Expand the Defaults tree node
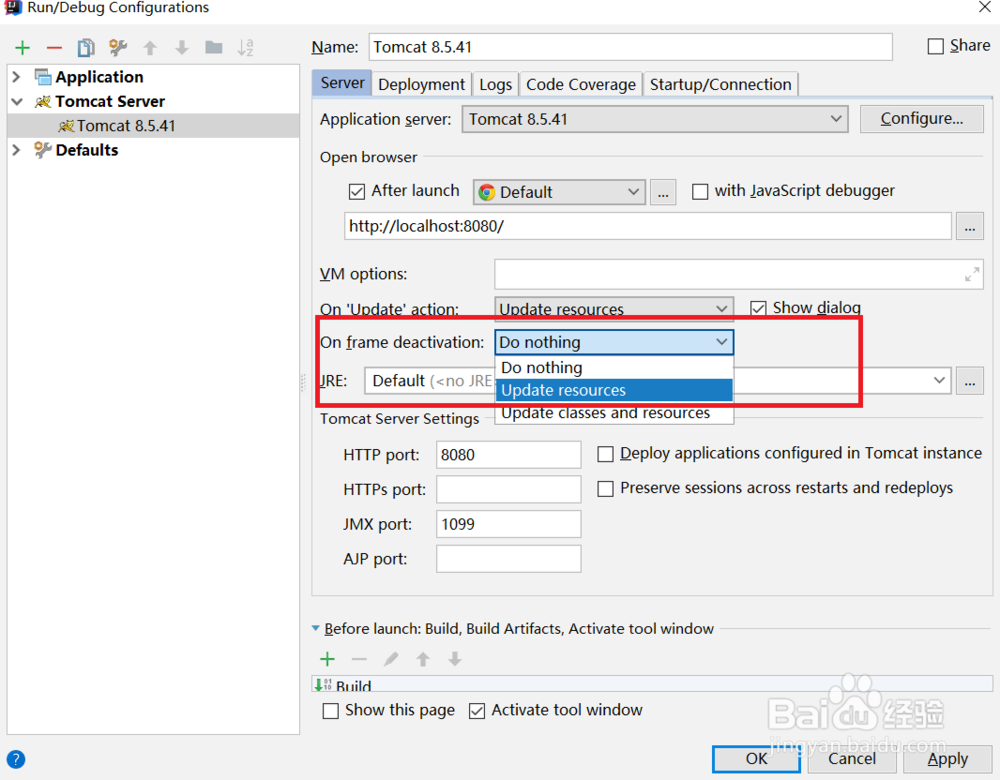Viewport: 1000px width, 780px height. tap(17, 151)
